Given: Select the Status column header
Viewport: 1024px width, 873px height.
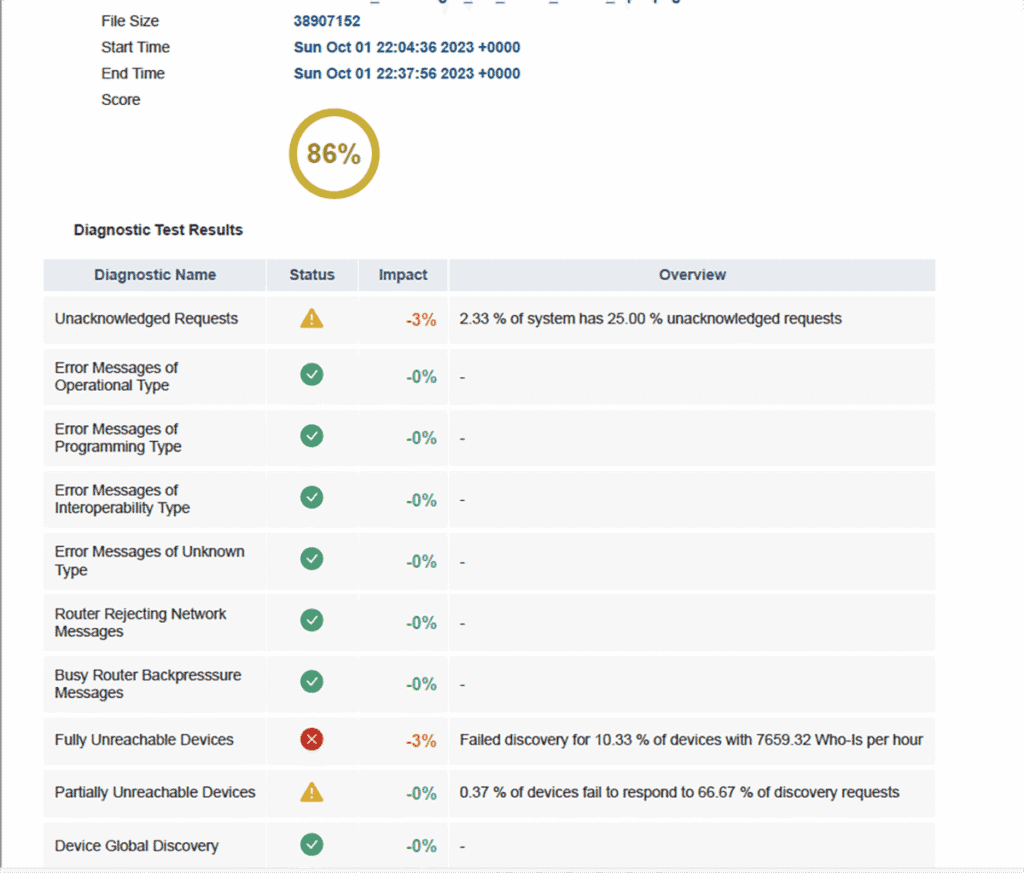Looking at the screenshot, I should pos(312,275).
